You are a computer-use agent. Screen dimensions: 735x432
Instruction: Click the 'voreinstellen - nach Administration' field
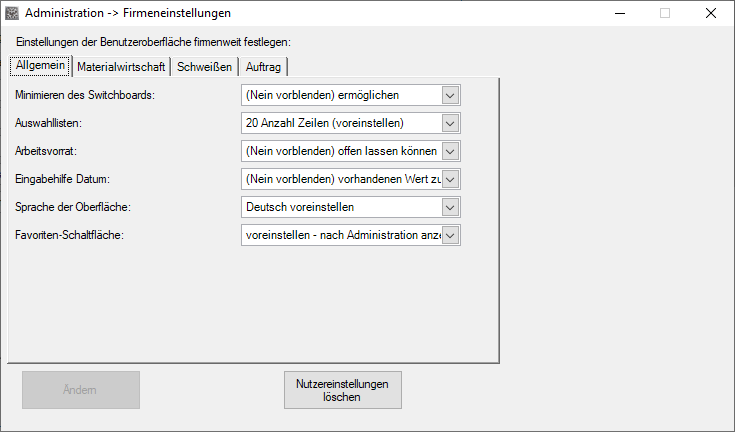click(340, 235)
